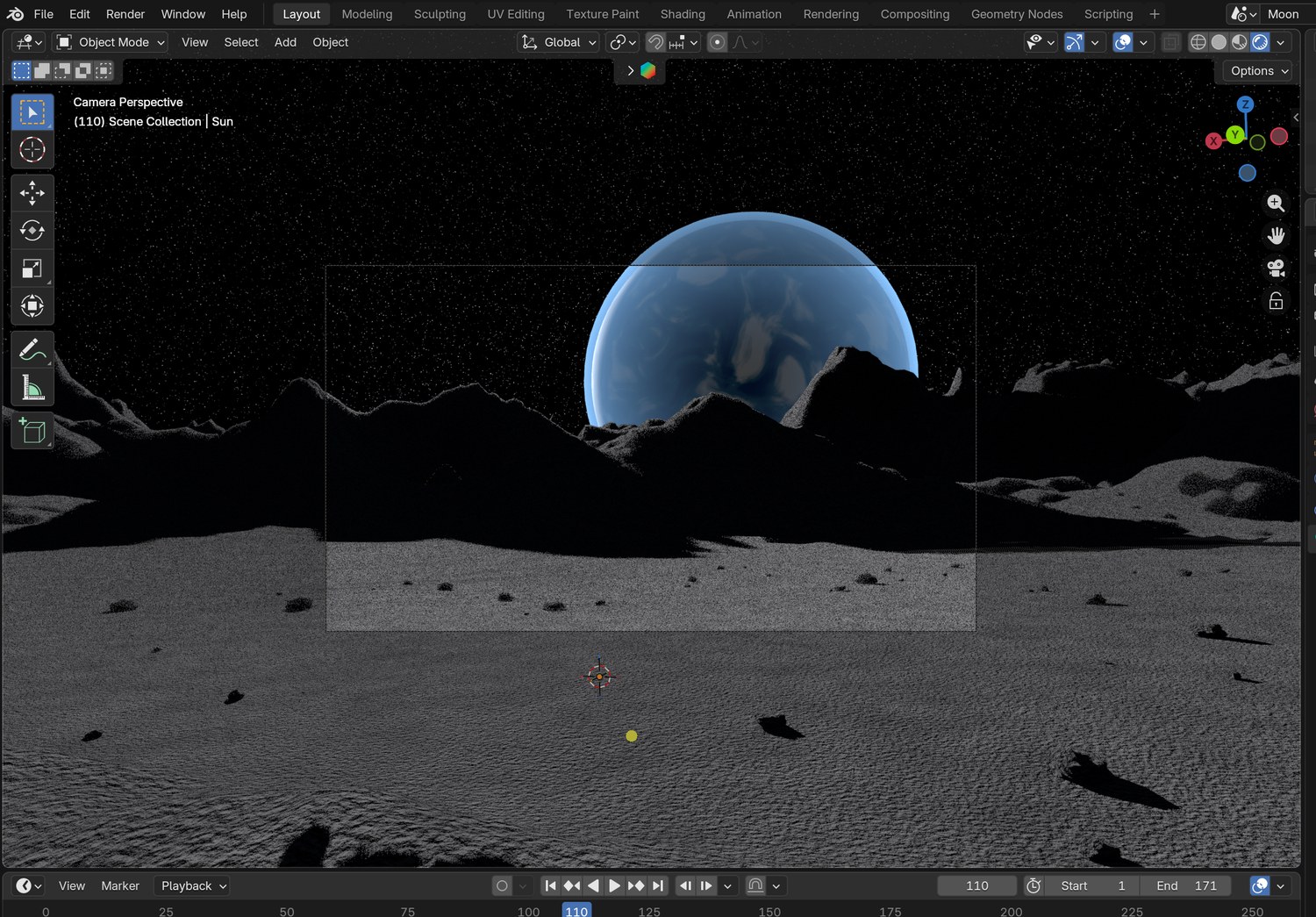Toggle proportional editing
The image size is (1316, 917).
717,42
